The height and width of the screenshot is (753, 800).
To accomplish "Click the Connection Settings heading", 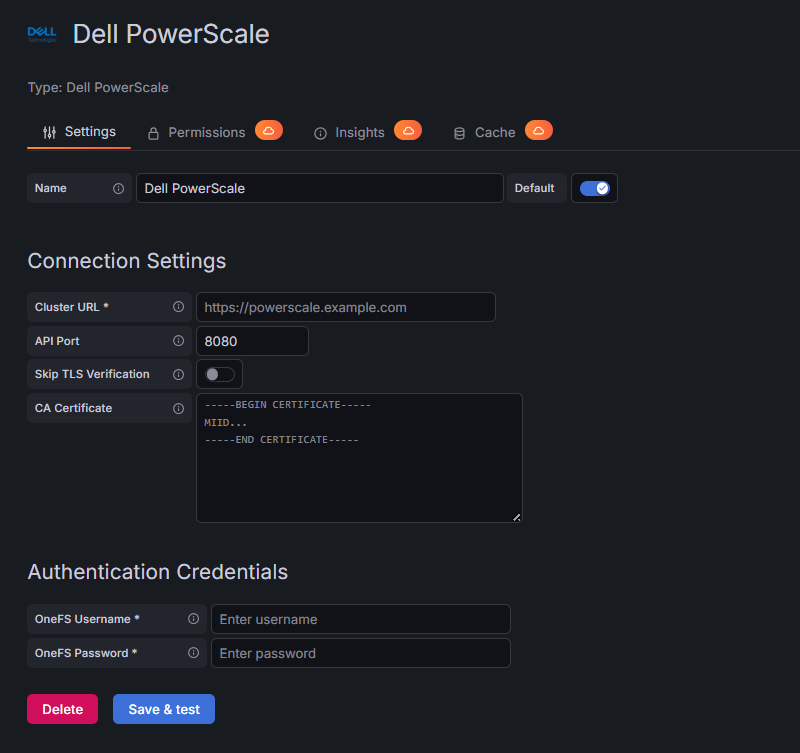I will click(x=127, y=261).
